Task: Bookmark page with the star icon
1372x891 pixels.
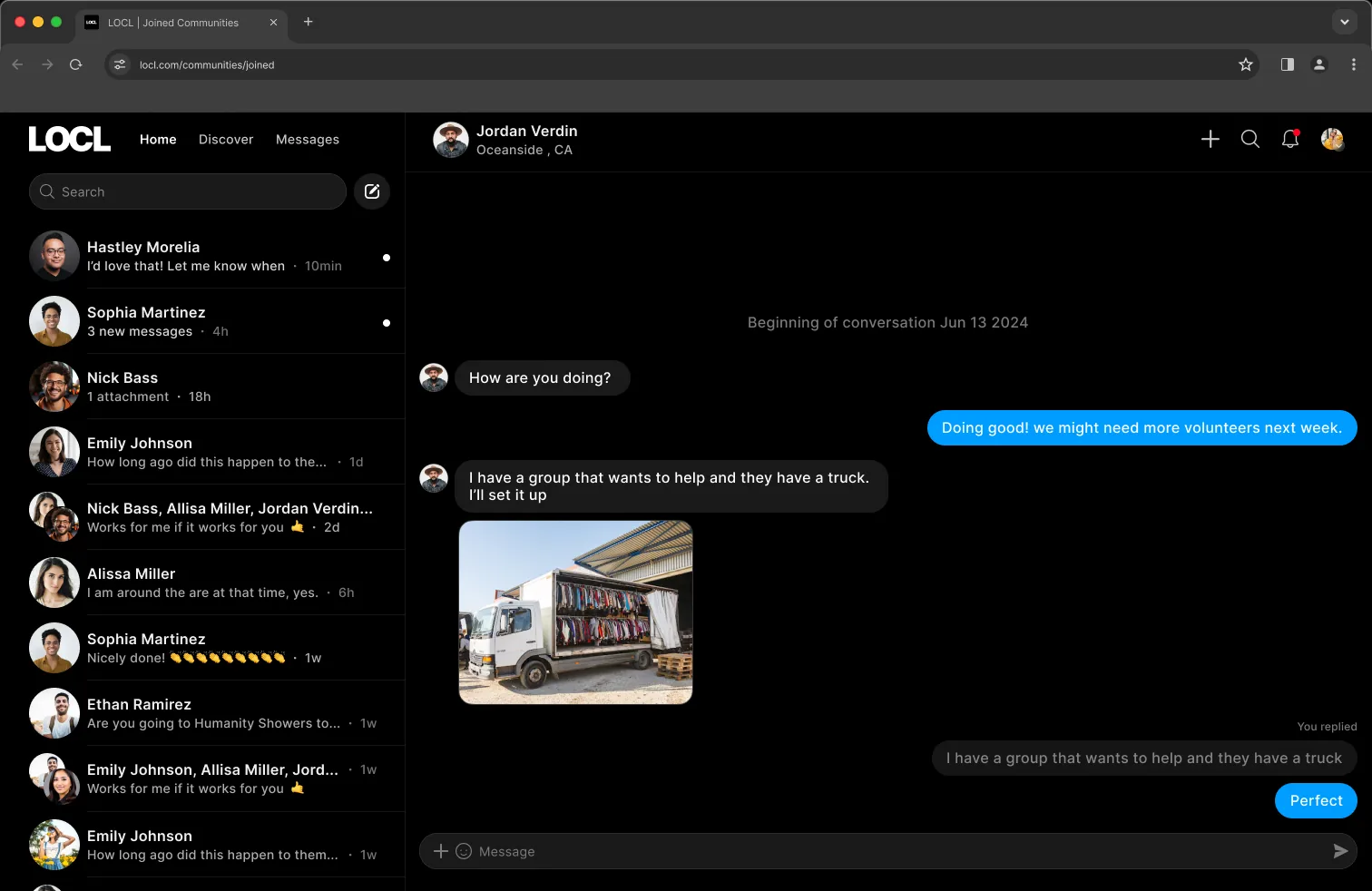Action: (x=1246, y=64)
